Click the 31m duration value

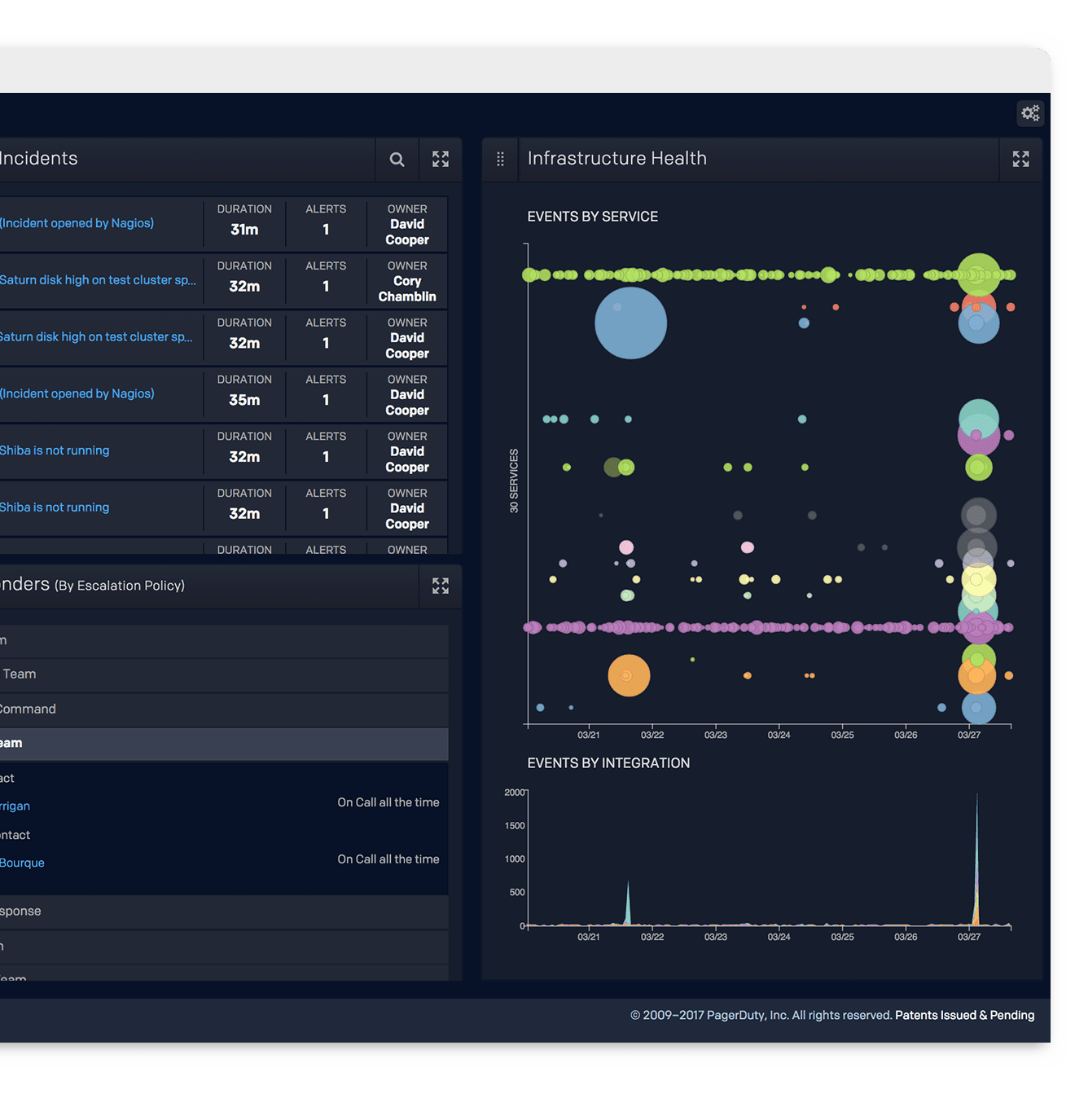pos(244,230)
